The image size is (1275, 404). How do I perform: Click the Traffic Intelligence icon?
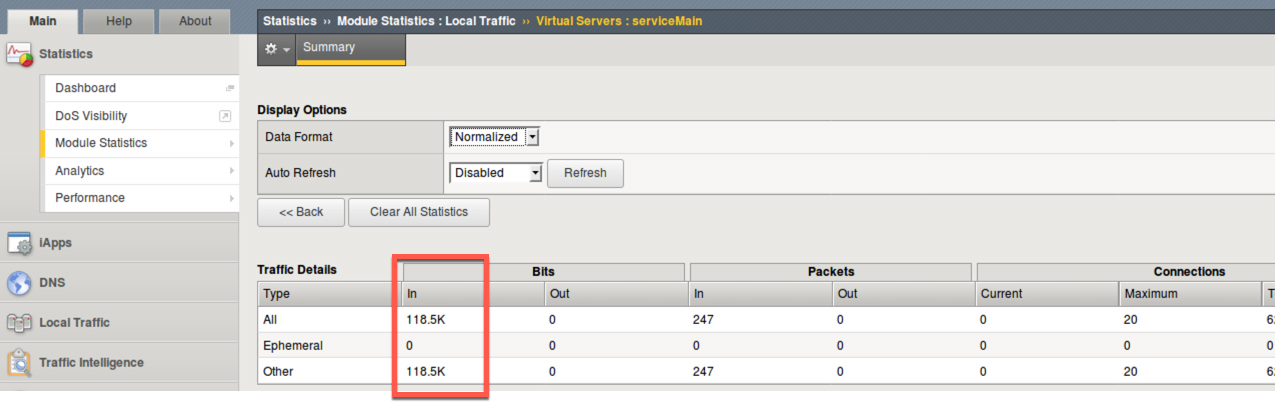[x=19, y=363]
